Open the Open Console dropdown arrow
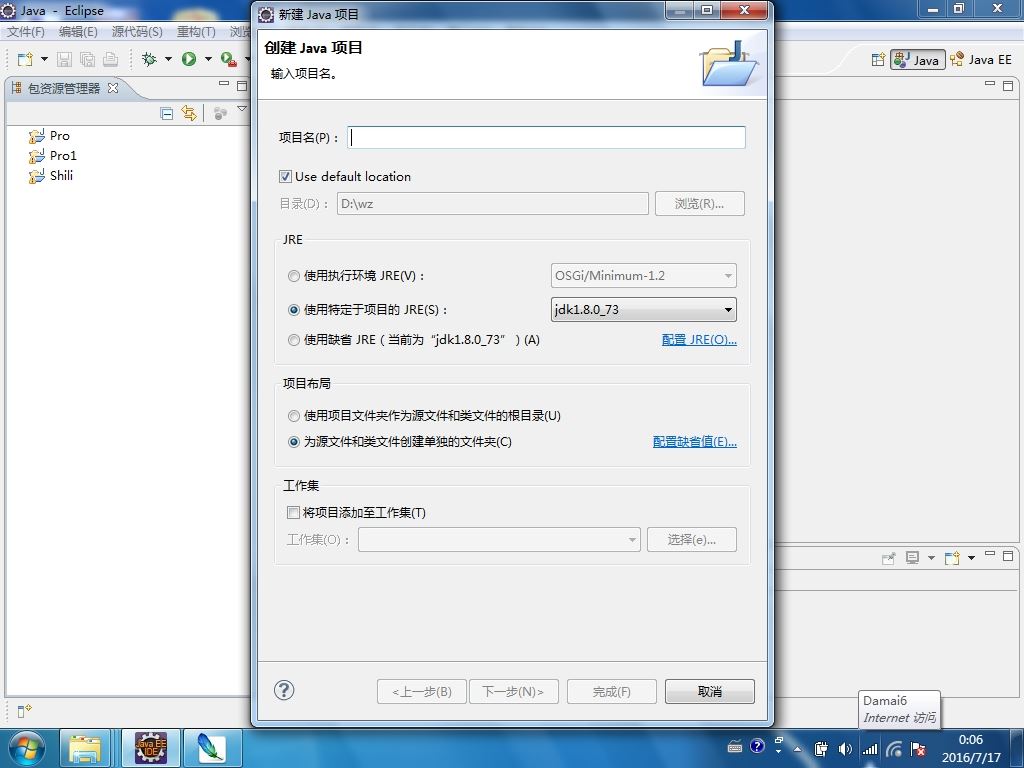This screenshot has width=1024, height=768. point(971,558)
